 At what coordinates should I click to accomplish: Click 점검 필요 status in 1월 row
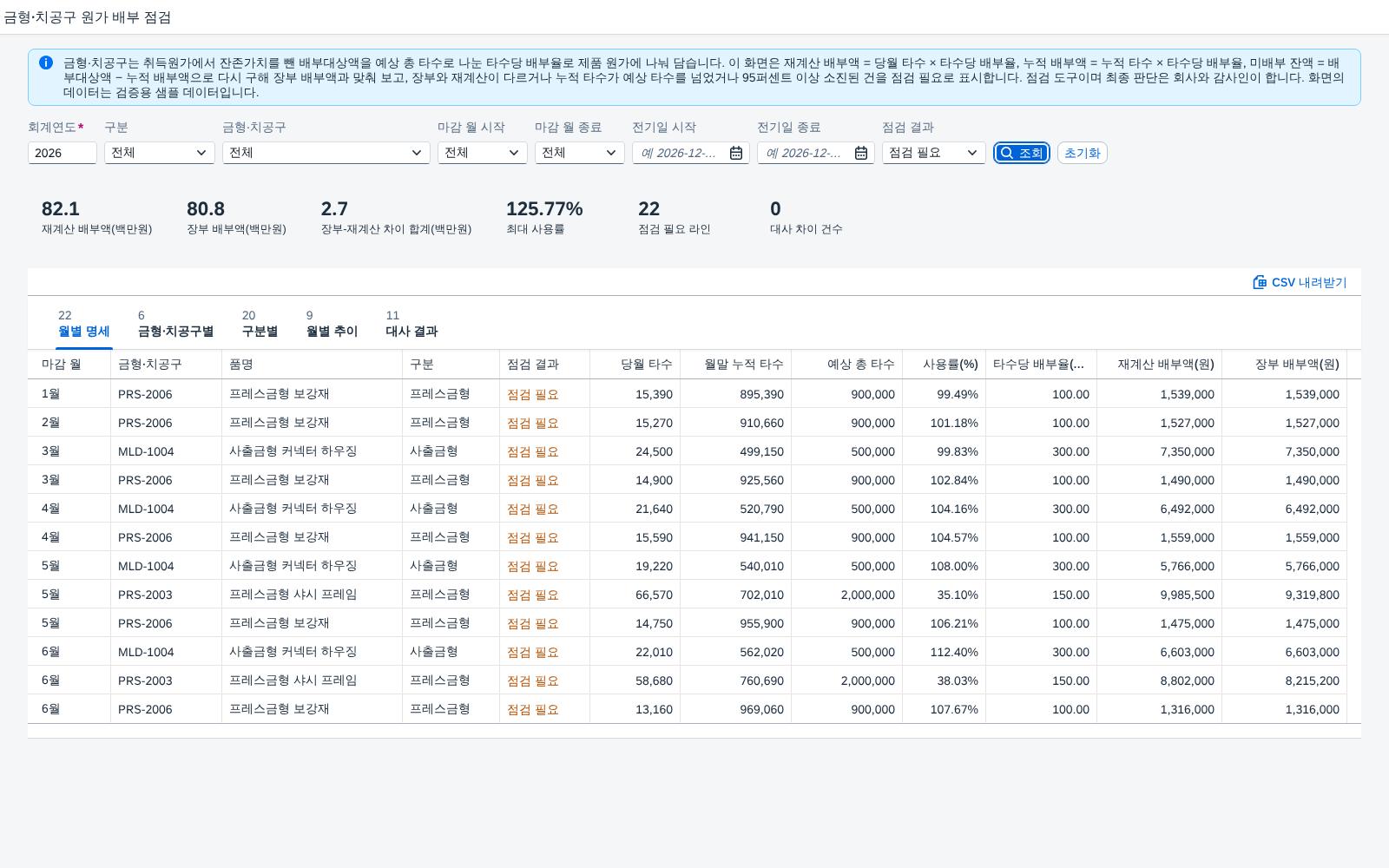coord(533,394)
